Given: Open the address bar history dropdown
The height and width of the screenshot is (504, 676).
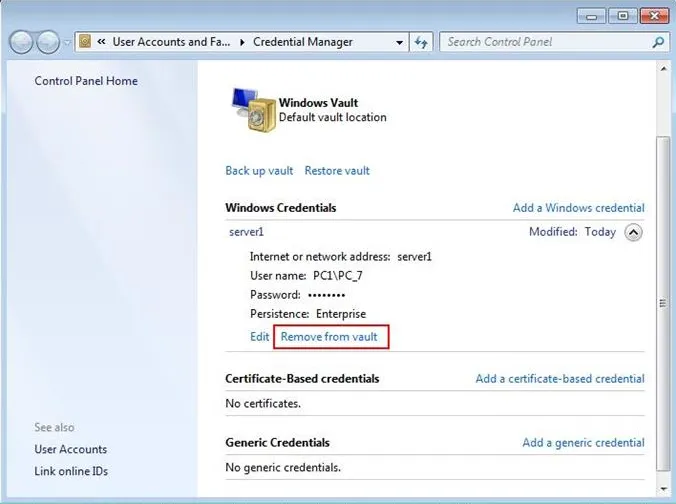Looking at the screenshot, I should pos(400,42).
